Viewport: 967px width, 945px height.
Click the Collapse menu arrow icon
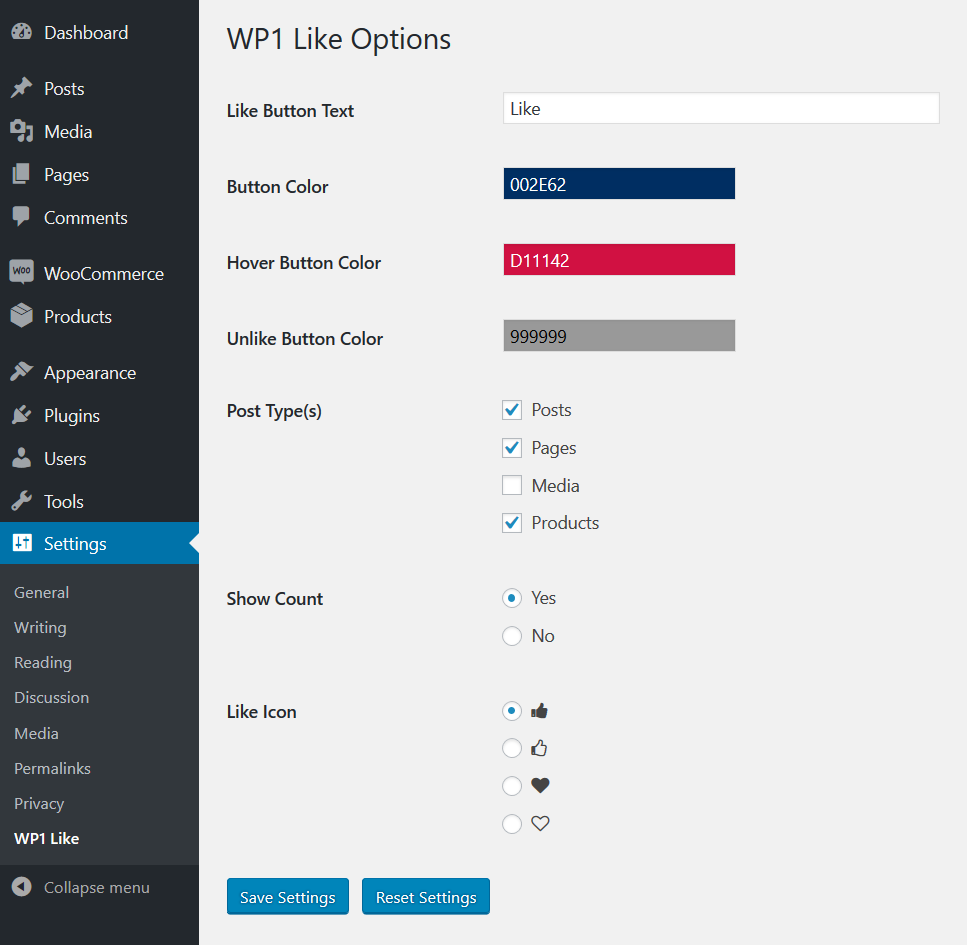[x=22, y=887]
